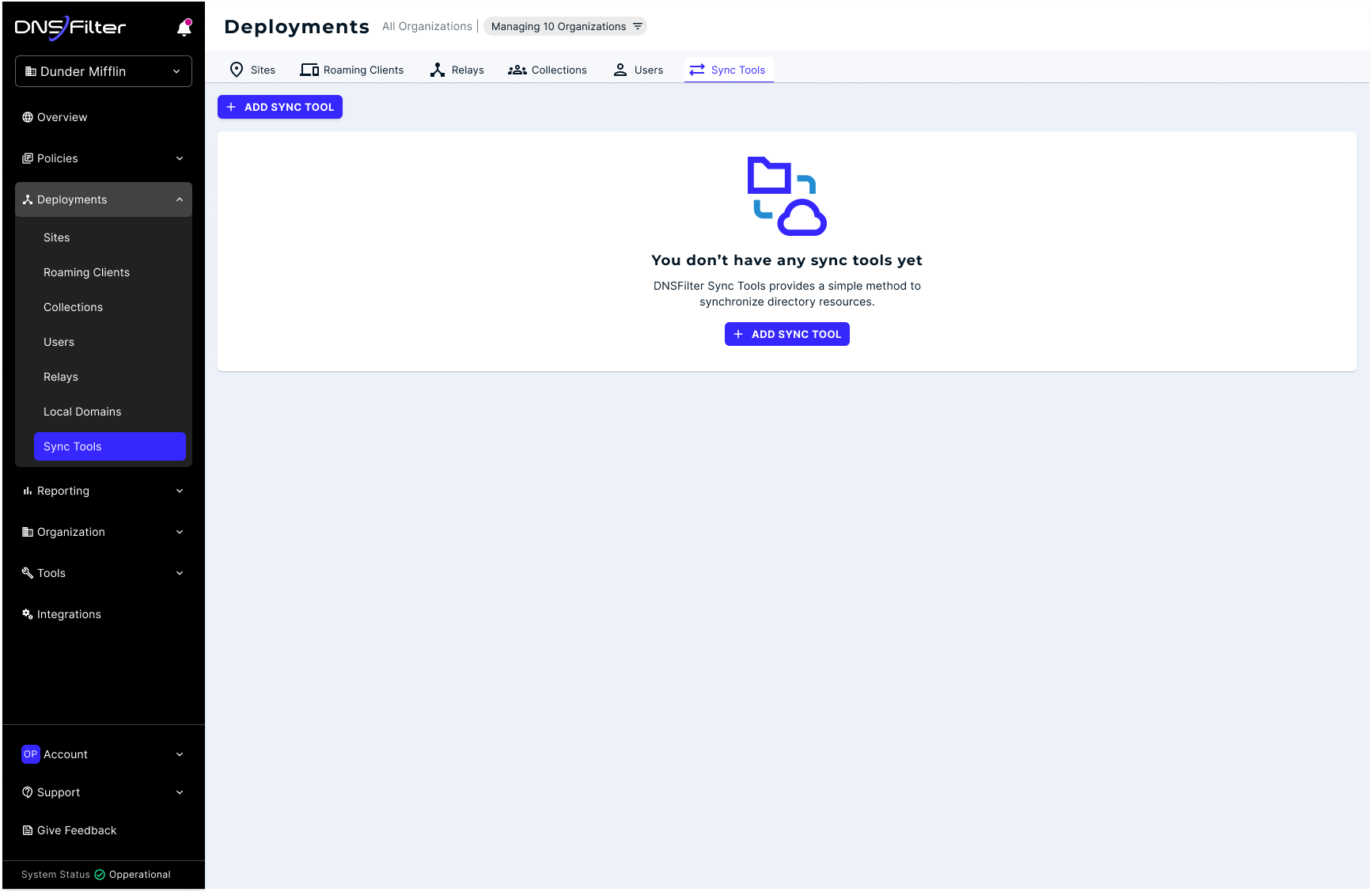The image size is (1372, 892).
Task: Click the Integrations gears icon
Action: (28, 614)
